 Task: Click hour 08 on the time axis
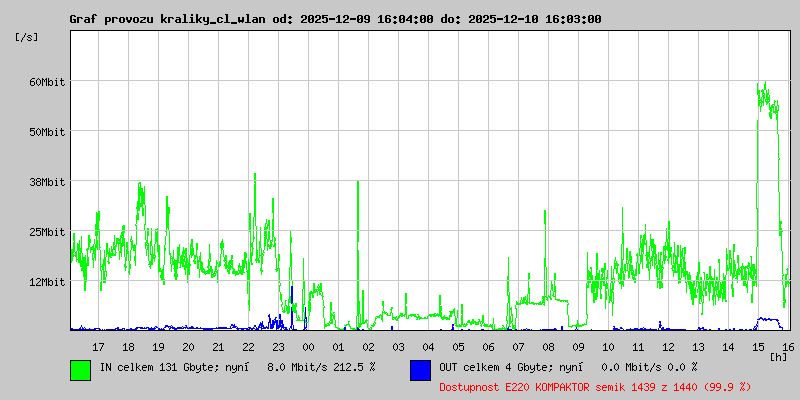(548, 346)
